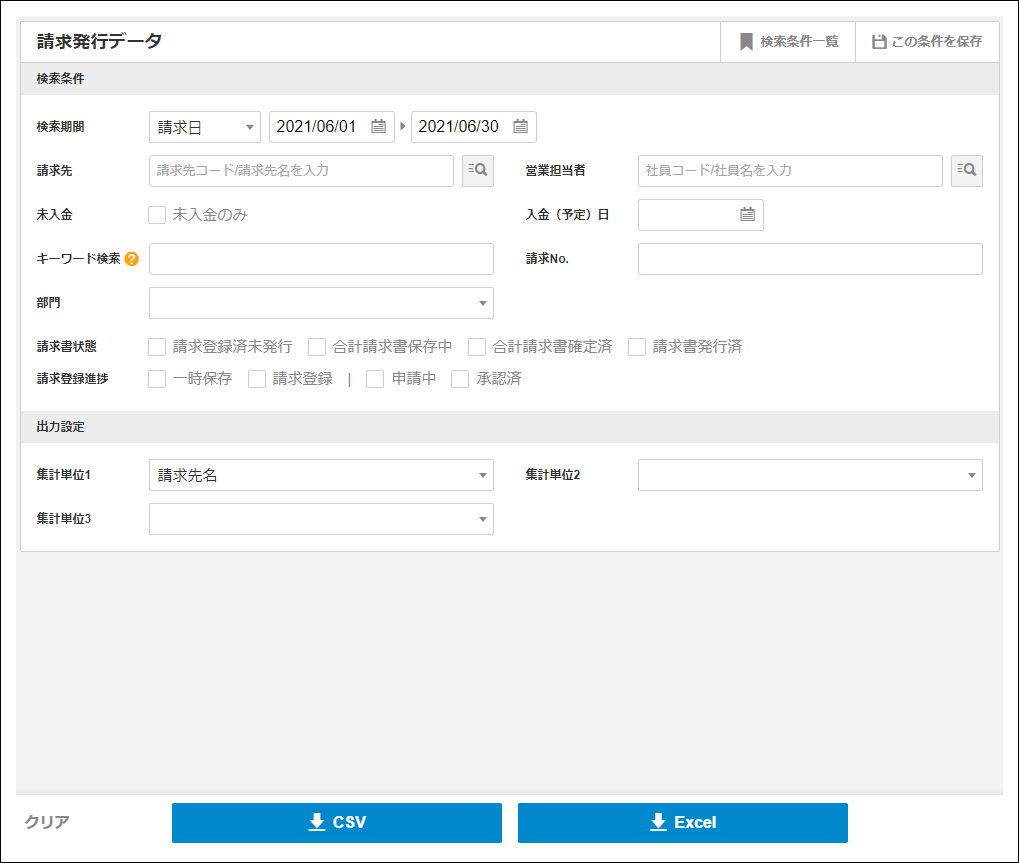The height and width of the screenshot is (863, 1019).
Task: Check the 請求書発行済 checkbox
Action: point(637,347)
